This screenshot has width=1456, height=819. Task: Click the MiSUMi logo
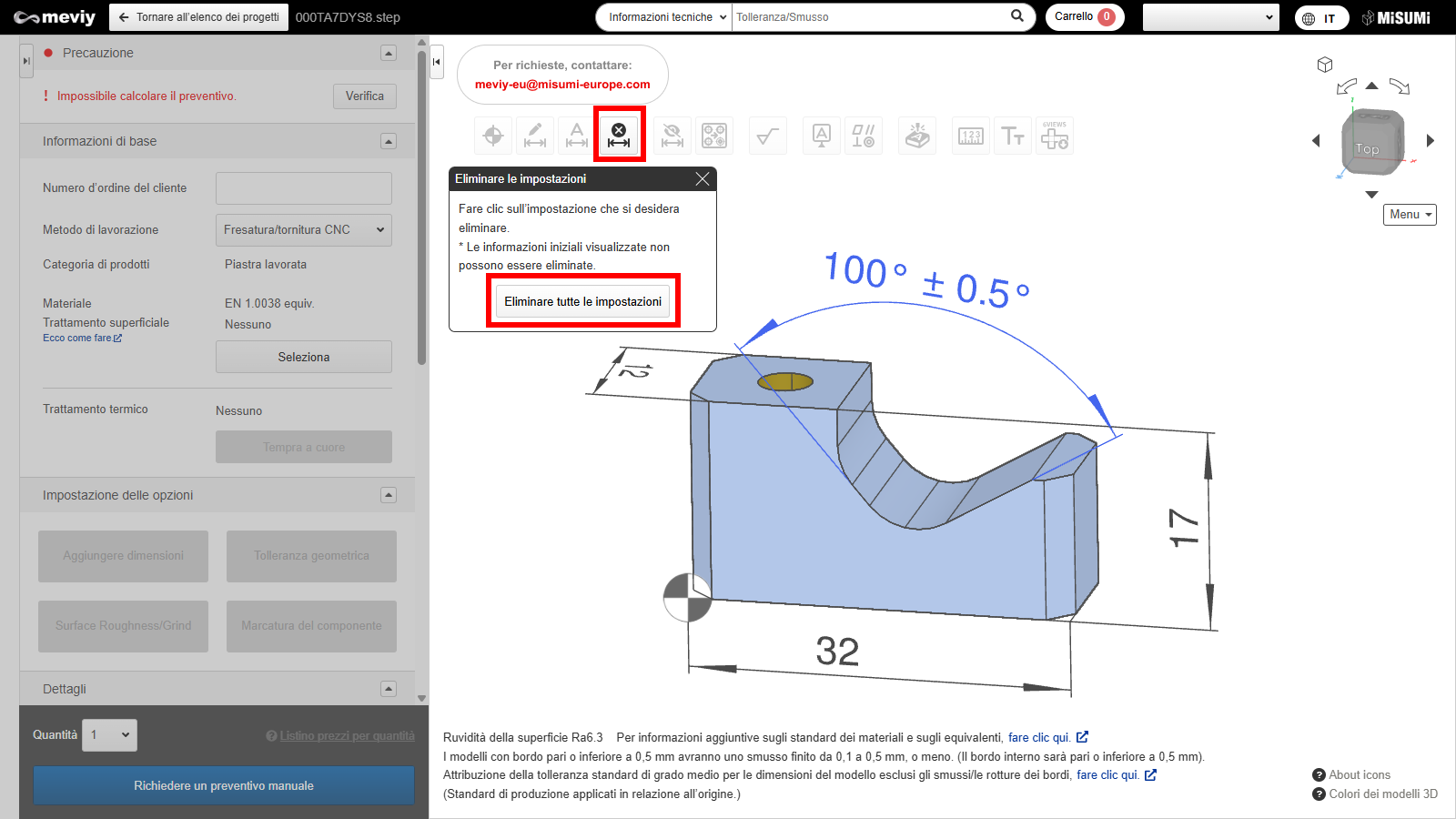tap(1396, 17)
